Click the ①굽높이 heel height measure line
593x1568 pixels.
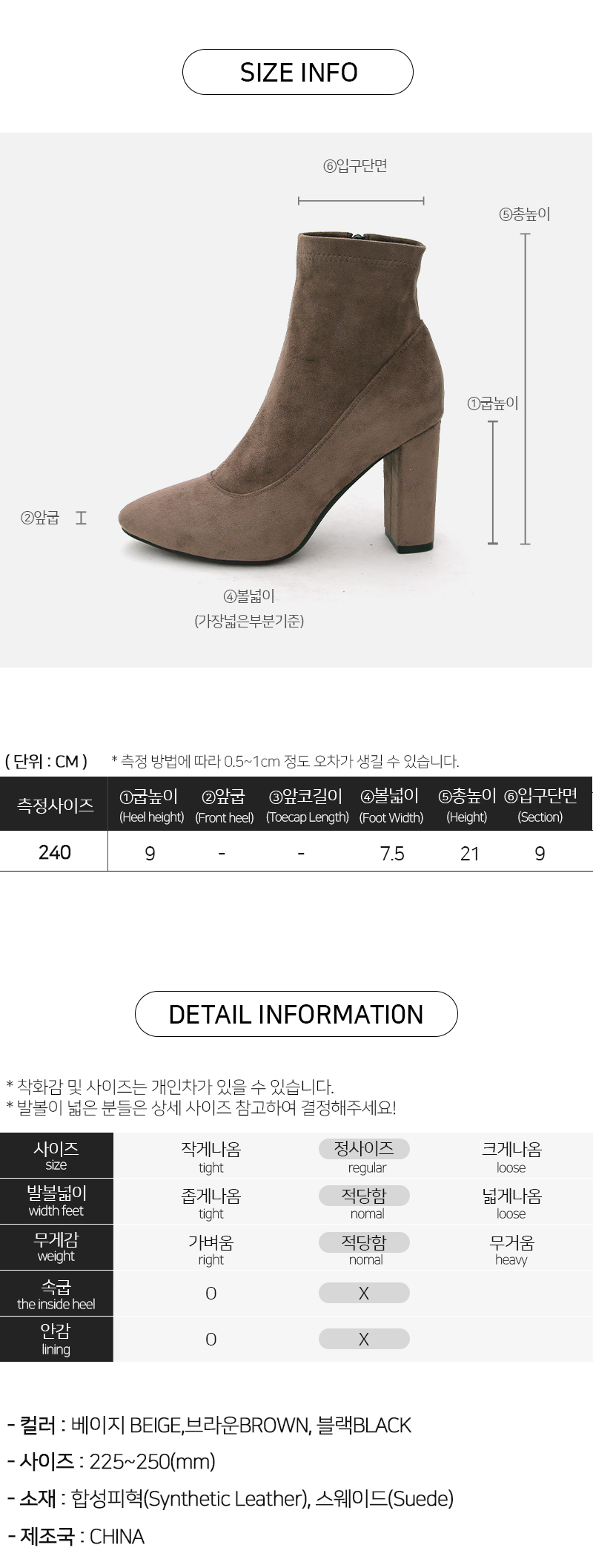[x=493, y=483]
